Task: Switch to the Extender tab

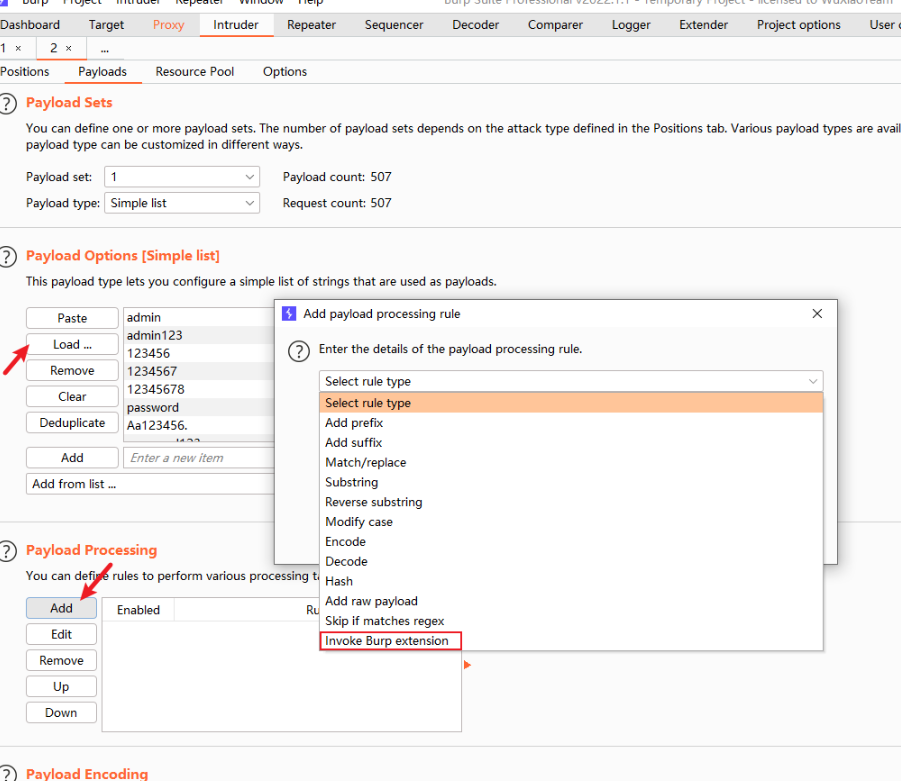Action: point(703,25)
